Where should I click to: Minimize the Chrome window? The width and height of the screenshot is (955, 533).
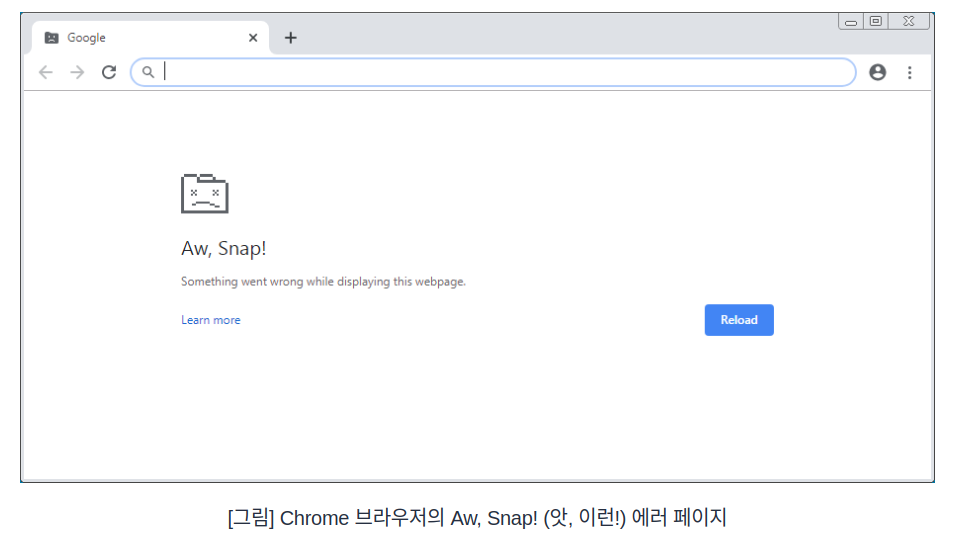point(851,22)
